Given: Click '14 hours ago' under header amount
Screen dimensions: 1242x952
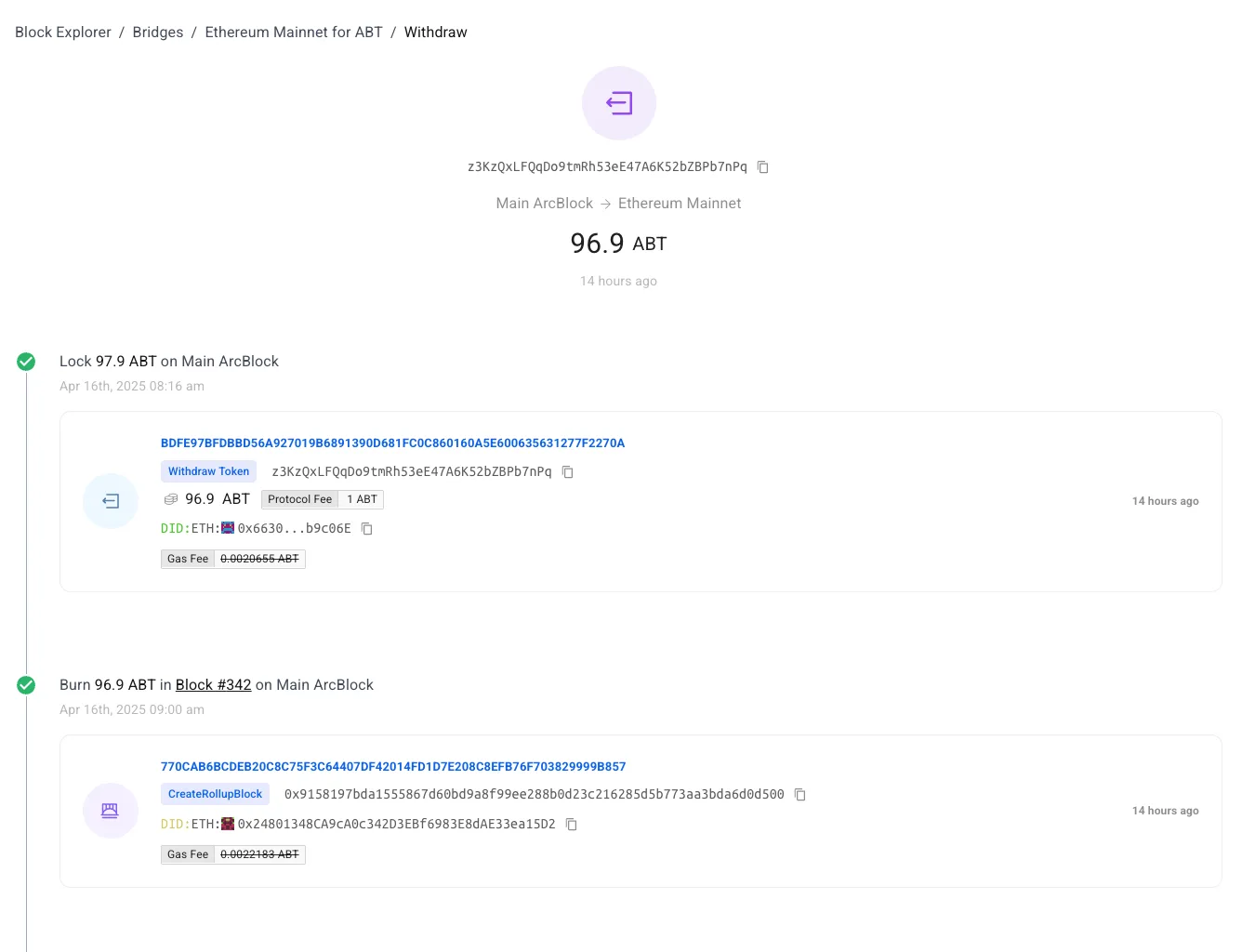Looking at the screenshot, I should tap(619, 281).
